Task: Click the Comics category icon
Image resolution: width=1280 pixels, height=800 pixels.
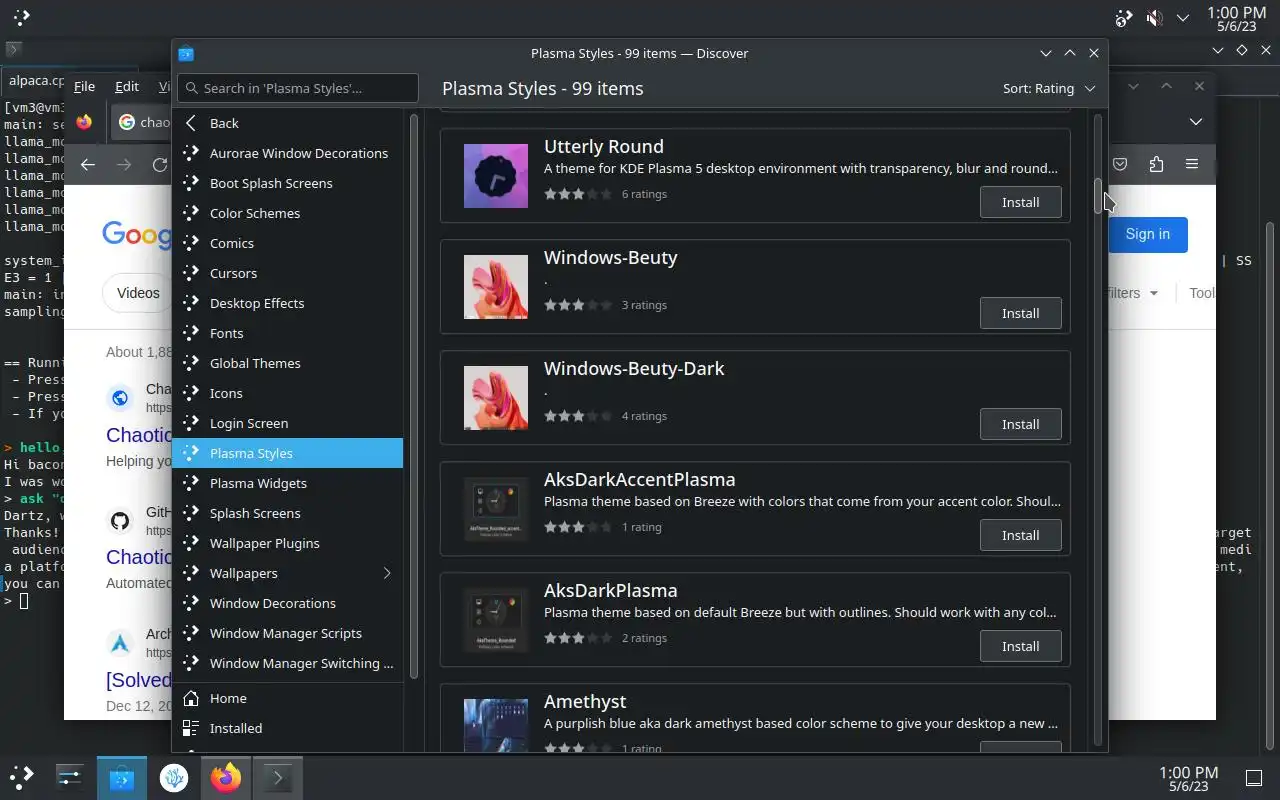Action: pos(191,243)
